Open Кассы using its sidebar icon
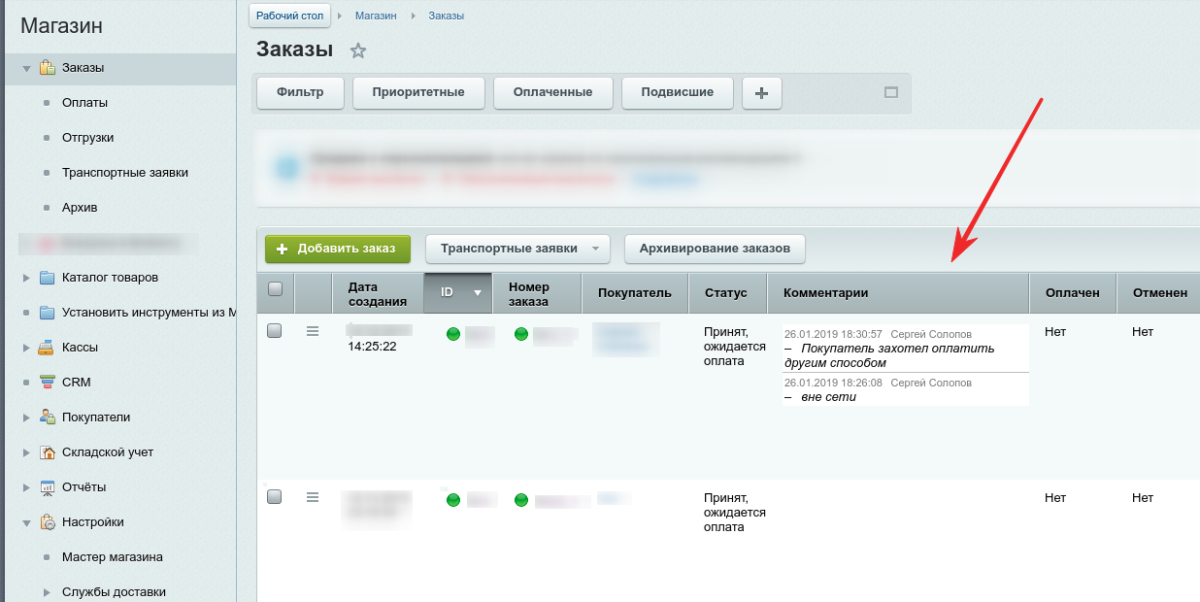The width and height of the screenshot is (1200, 602). 46,347
